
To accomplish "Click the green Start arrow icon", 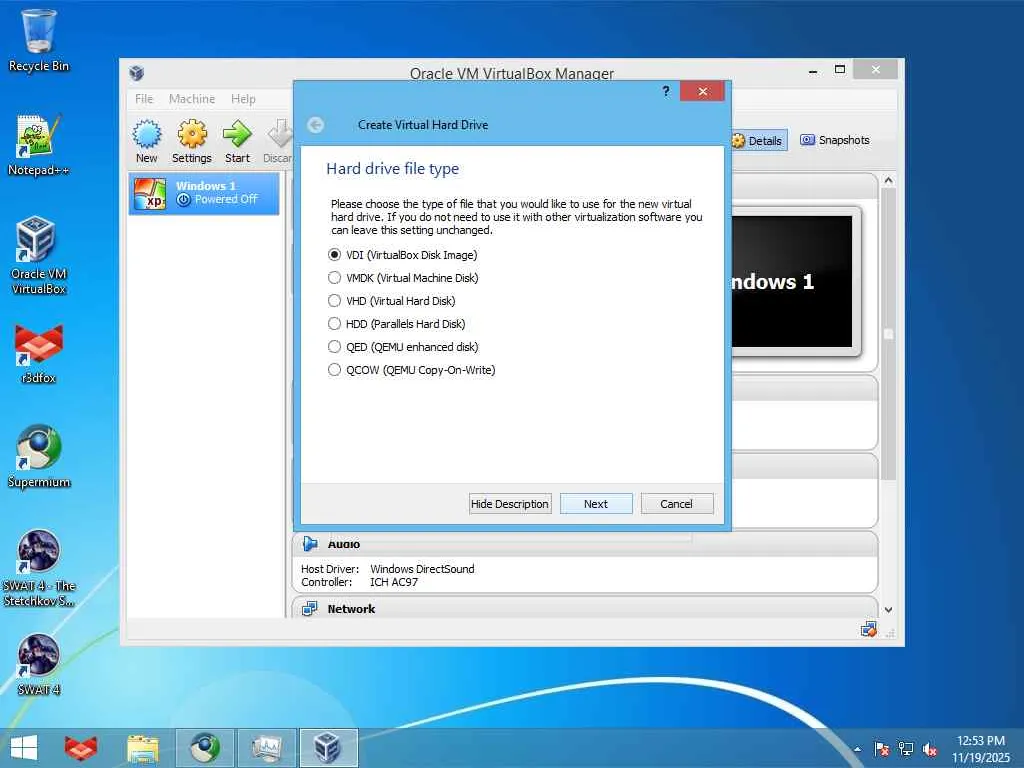I will pyautogui.click(x=237, y=141).
